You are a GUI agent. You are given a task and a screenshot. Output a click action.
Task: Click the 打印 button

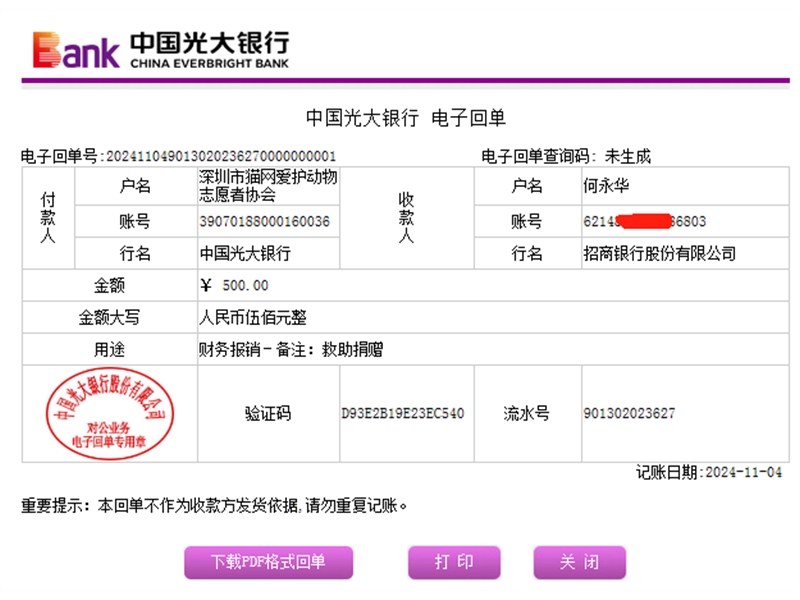(x=454, y=562)
